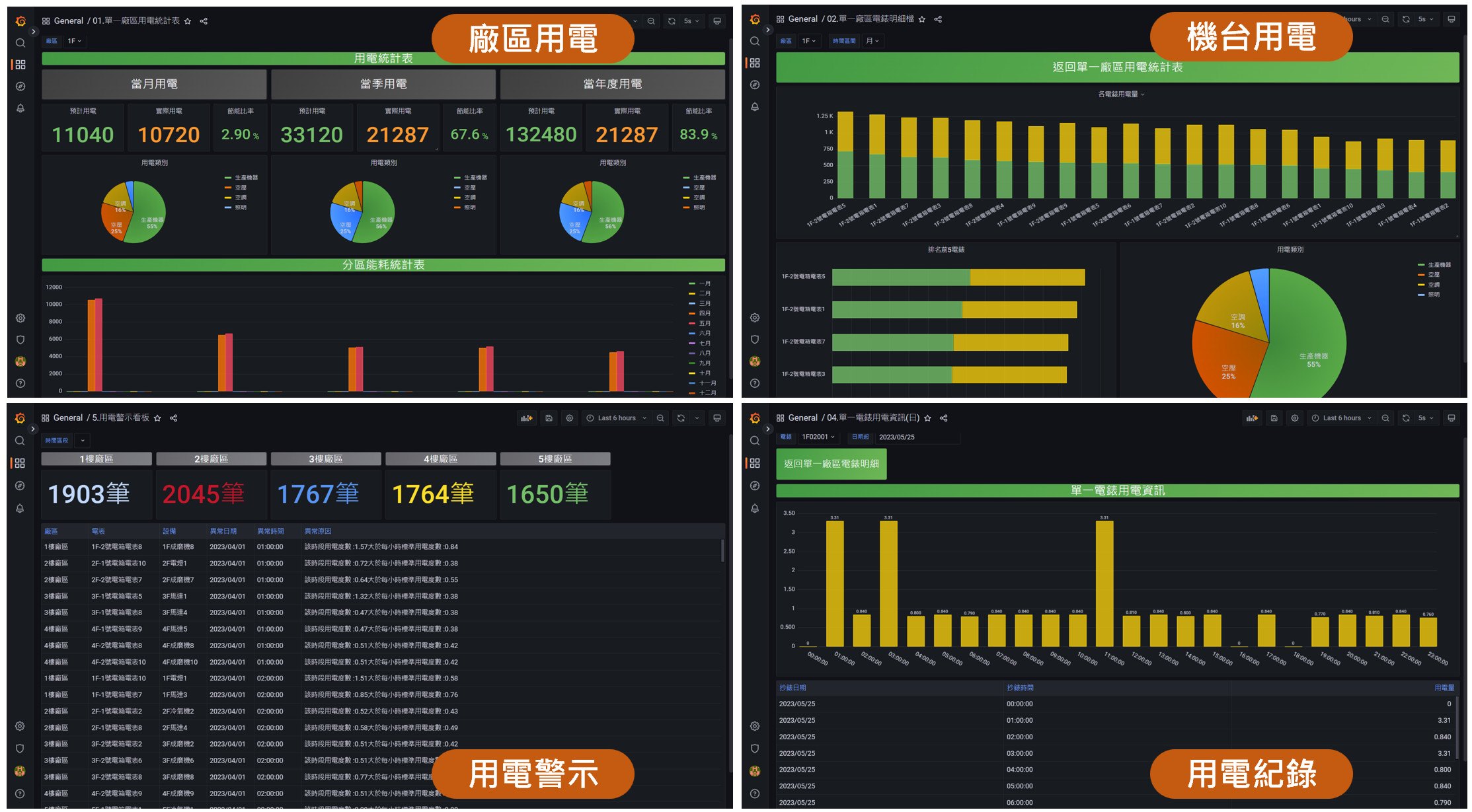Sort meter table by 用電量 column

click(1444, 688)
